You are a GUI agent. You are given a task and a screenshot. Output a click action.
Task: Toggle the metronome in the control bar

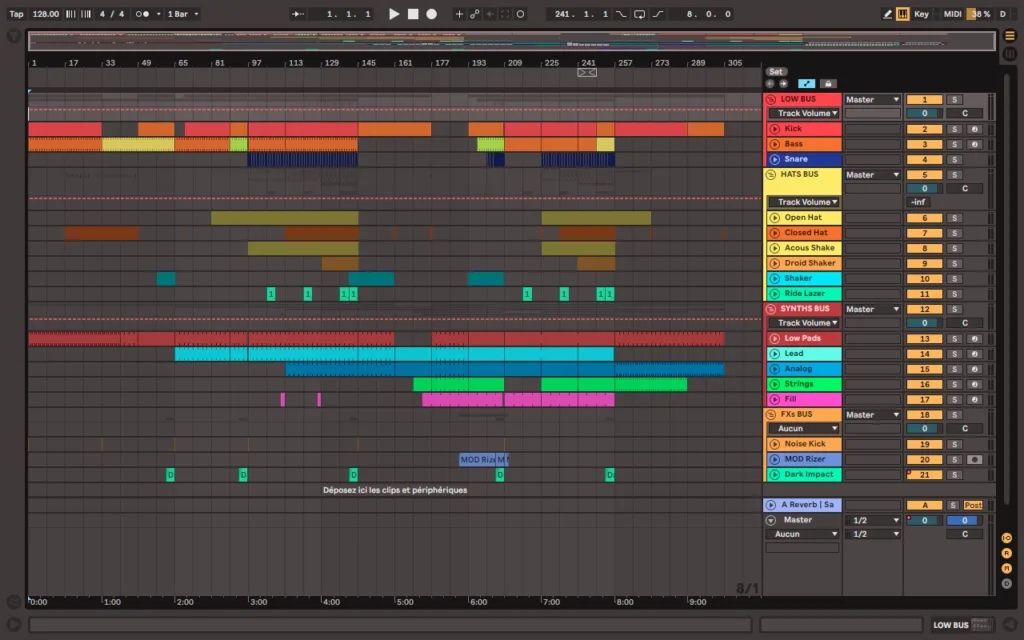[x=142, y=14]
